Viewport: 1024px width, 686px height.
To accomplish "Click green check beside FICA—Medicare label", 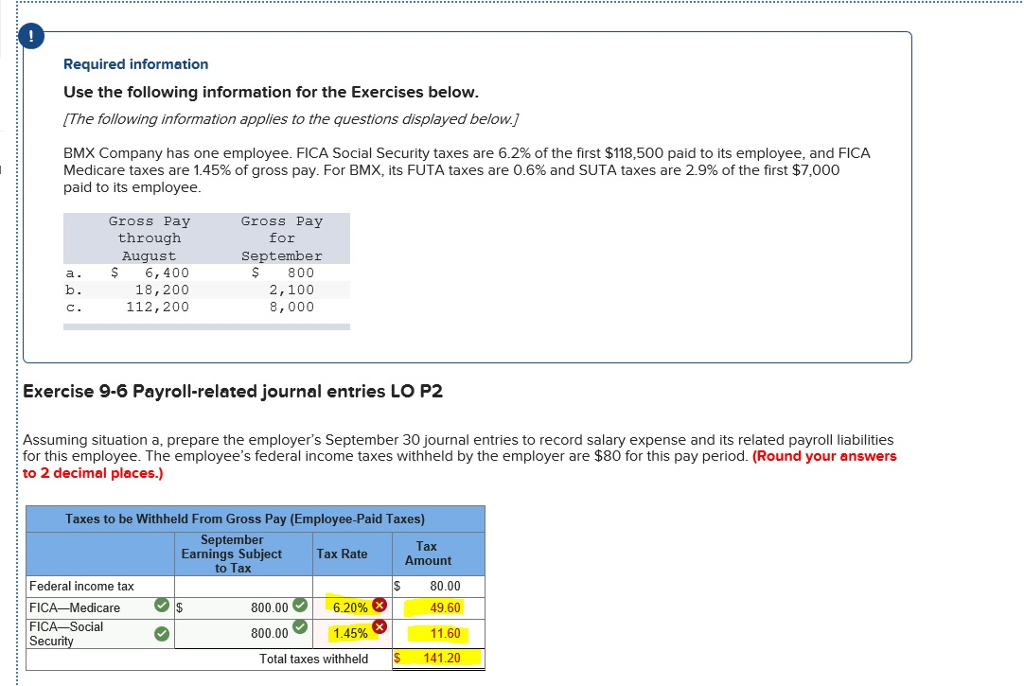I will tap(161, 605).
